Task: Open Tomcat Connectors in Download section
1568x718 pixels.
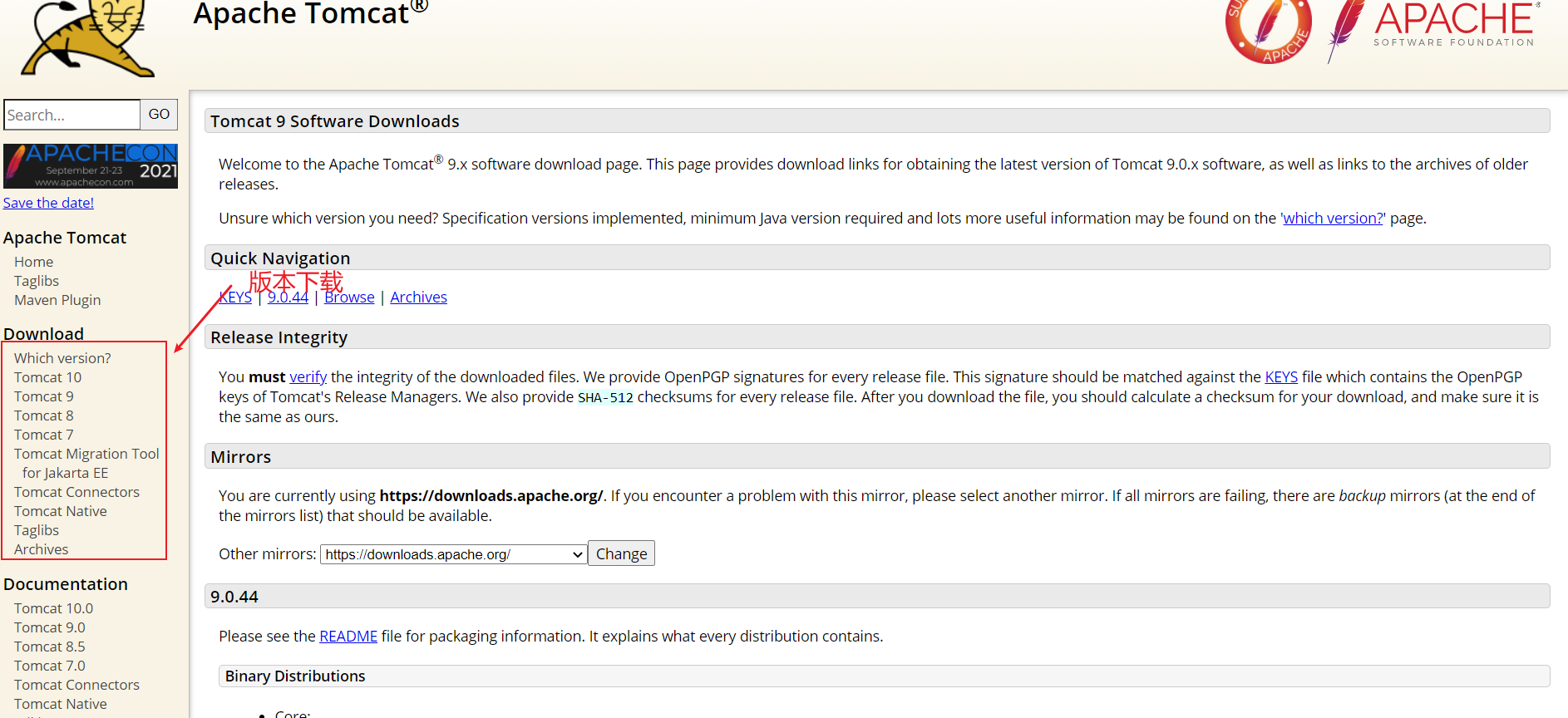Action: 76,492
